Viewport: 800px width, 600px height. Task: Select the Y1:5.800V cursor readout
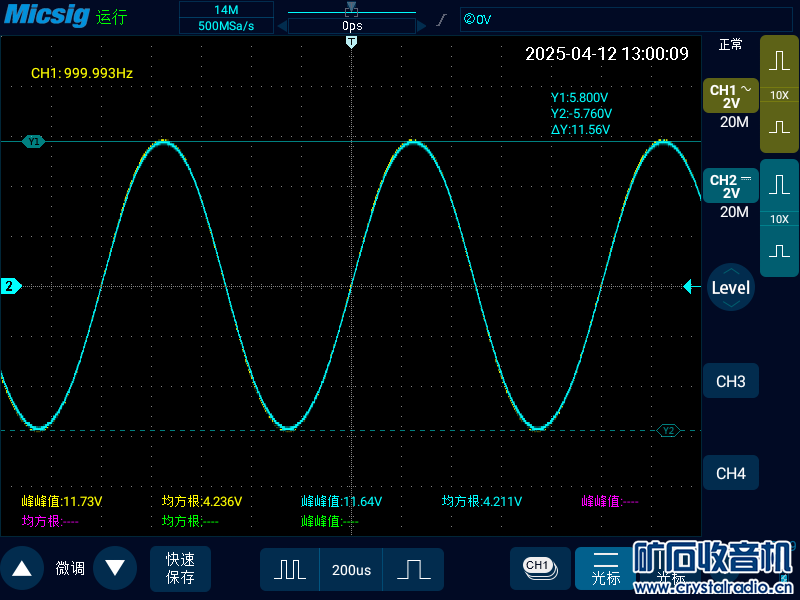tap(579, 97)
